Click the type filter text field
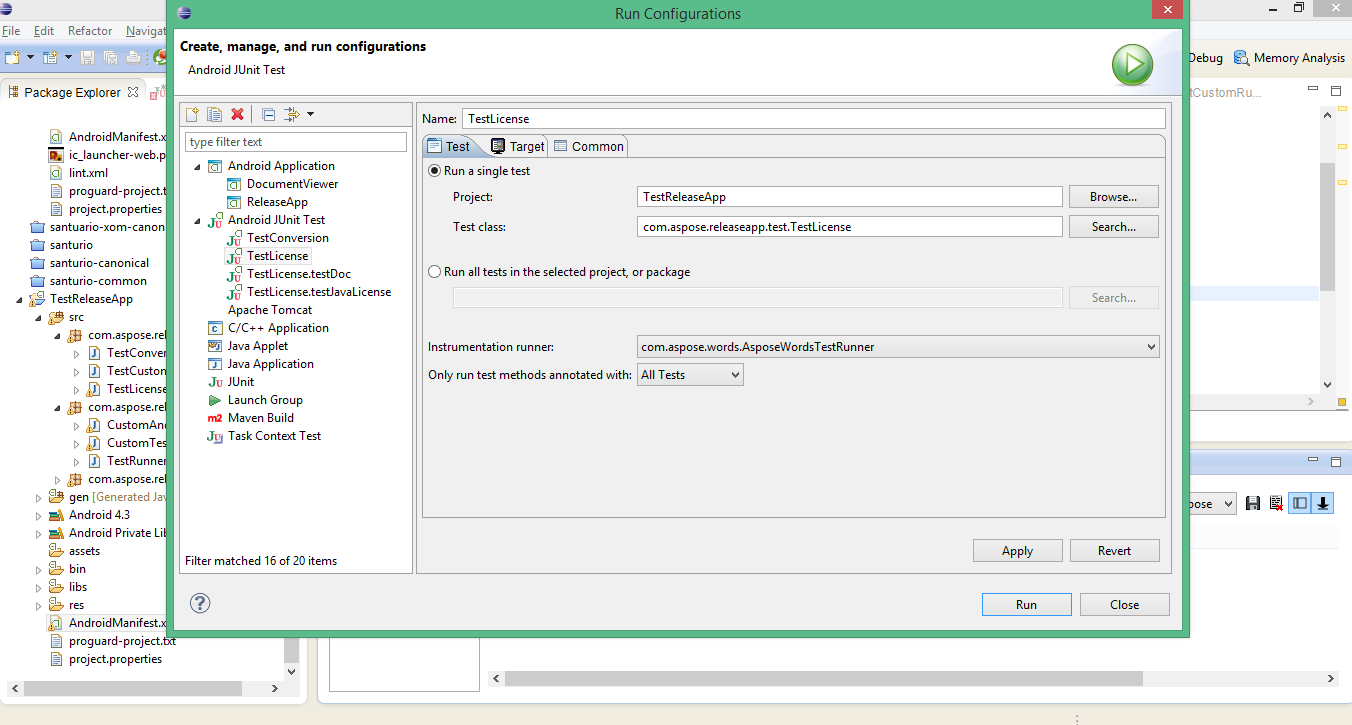Image resolution: width=1352 pixels, height=725 pixels. [x=295, y=141]
